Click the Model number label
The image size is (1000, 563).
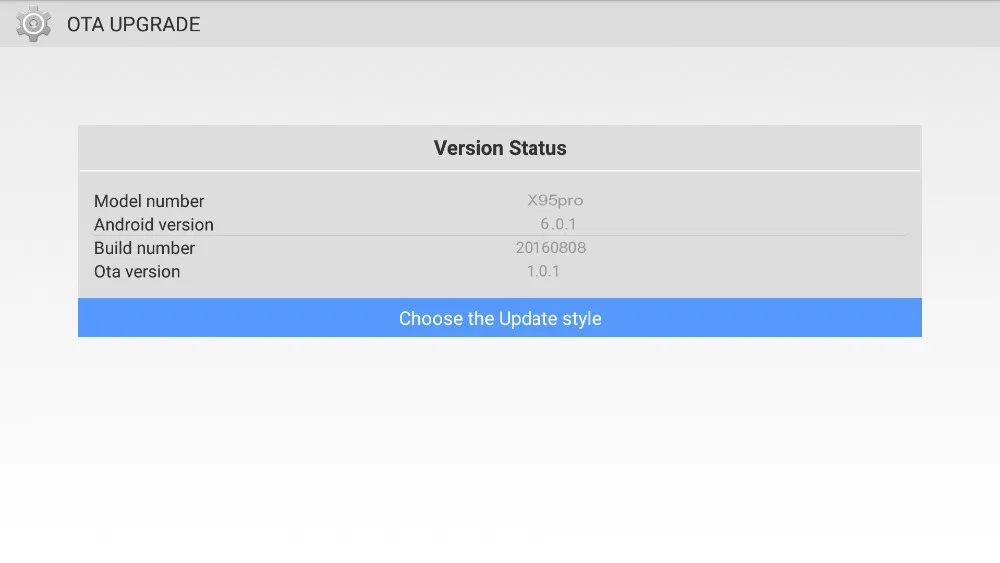[149, 201]
